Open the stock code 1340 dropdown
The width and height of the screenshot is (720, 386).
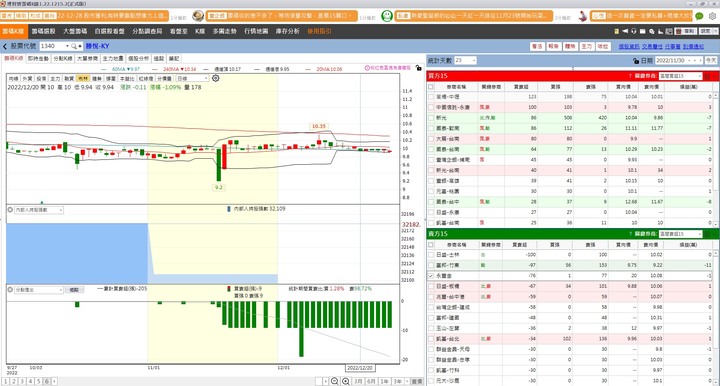[x=67, y=46]
